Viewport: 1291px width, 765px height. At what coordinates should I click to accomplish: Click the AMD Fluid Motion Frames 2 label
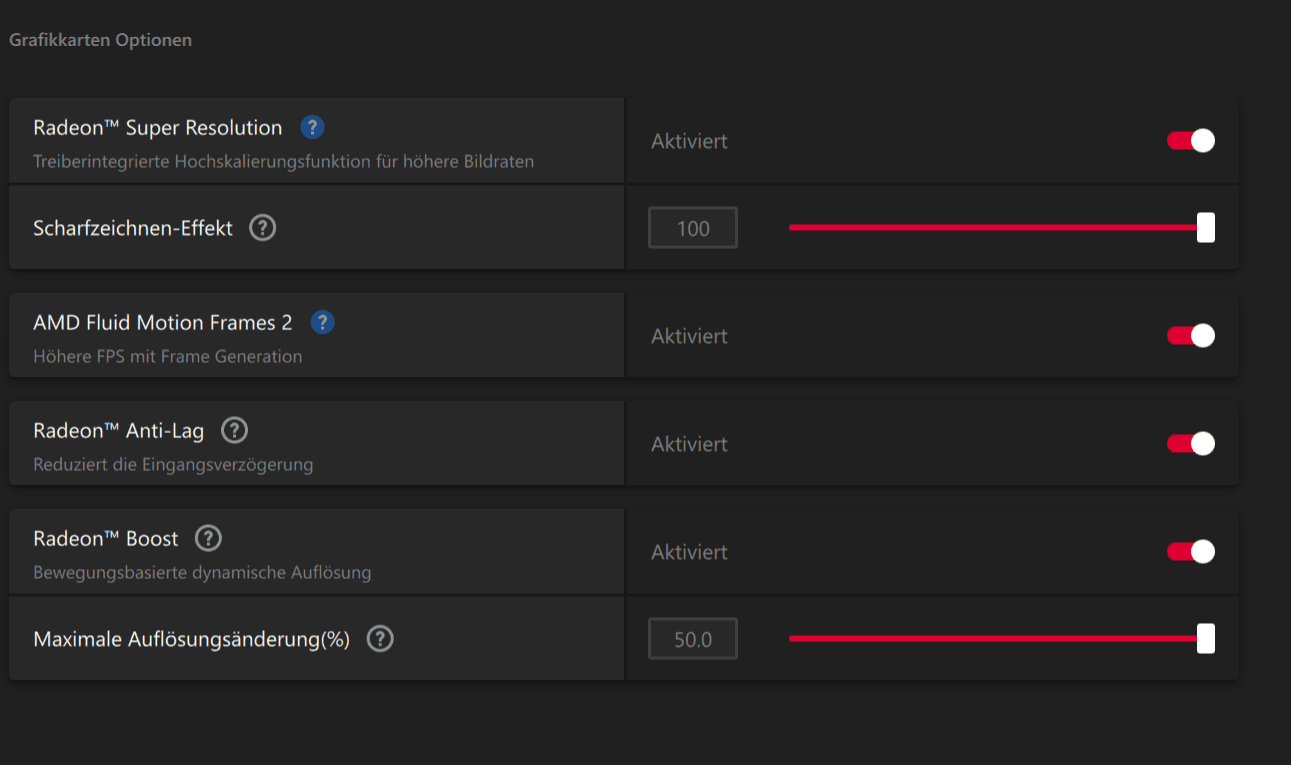point(163,323)
